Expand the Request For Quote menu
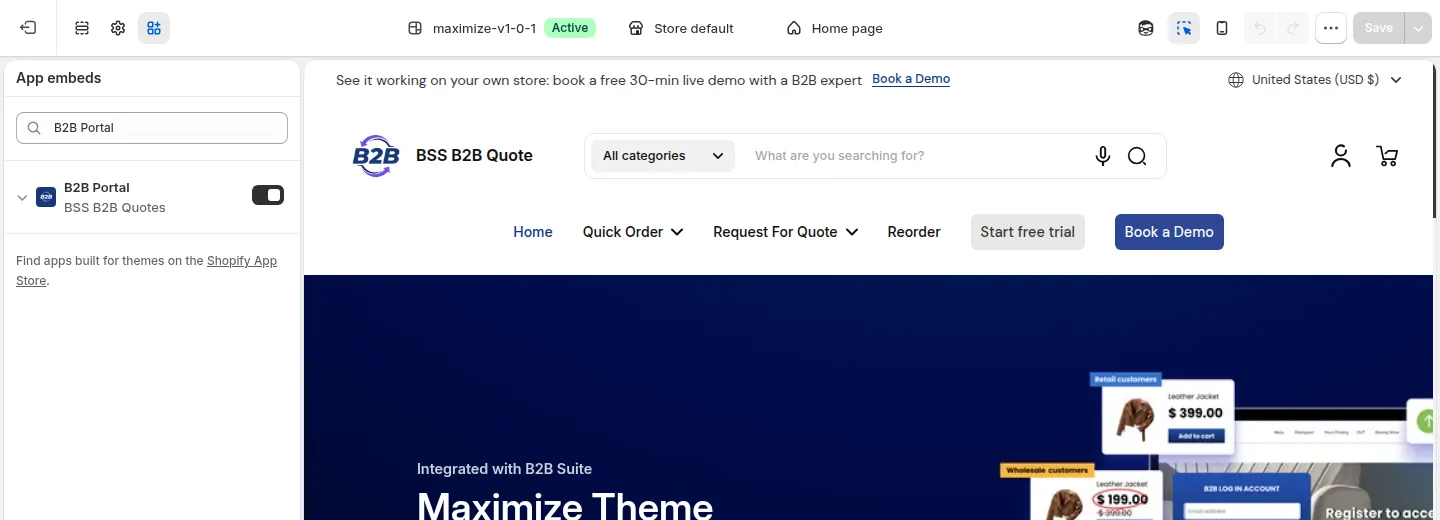The image size is (1440, 520). (785, 232)
